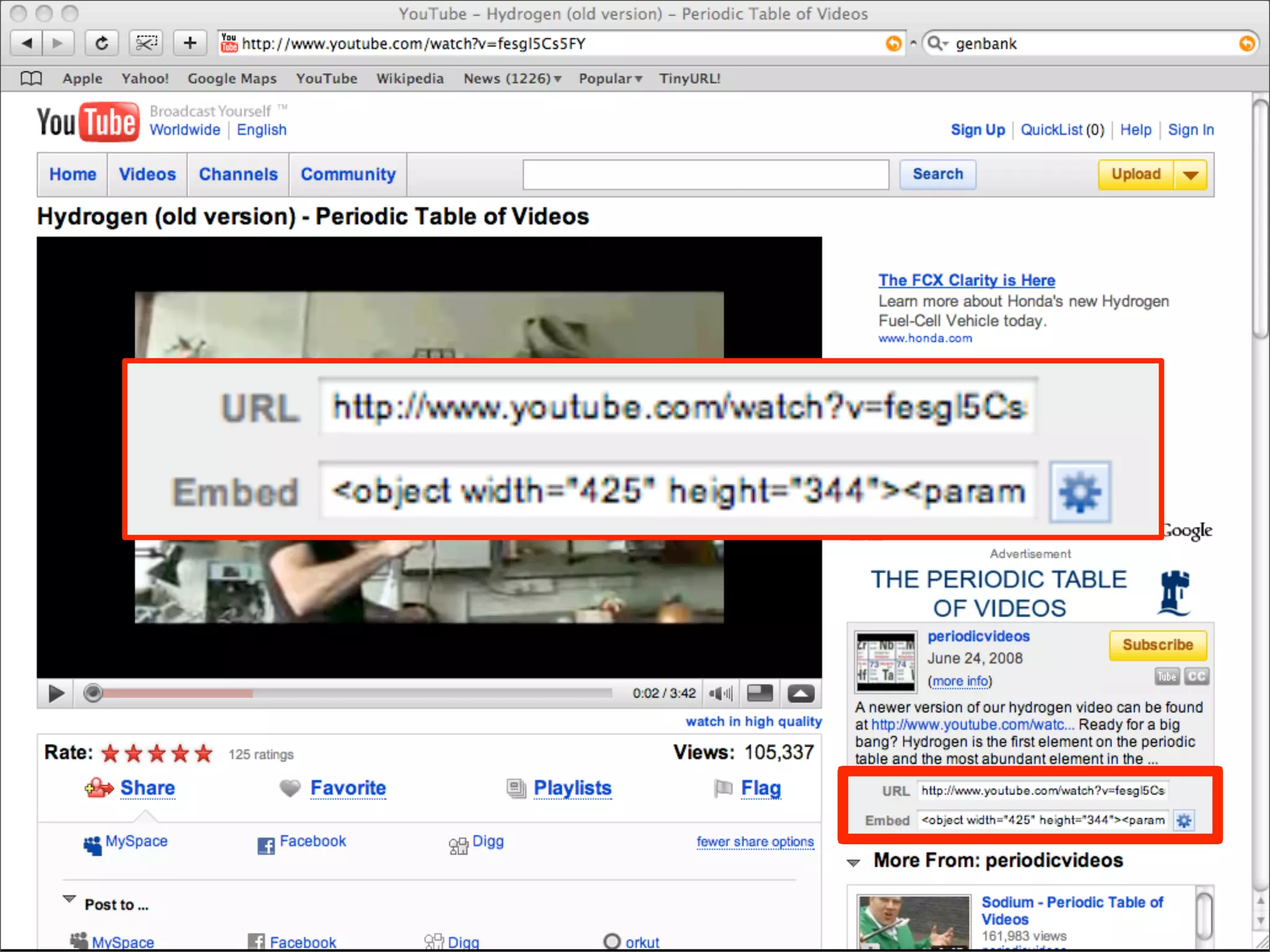Mute the video volume speaker icon

click(x=720, y=694)
